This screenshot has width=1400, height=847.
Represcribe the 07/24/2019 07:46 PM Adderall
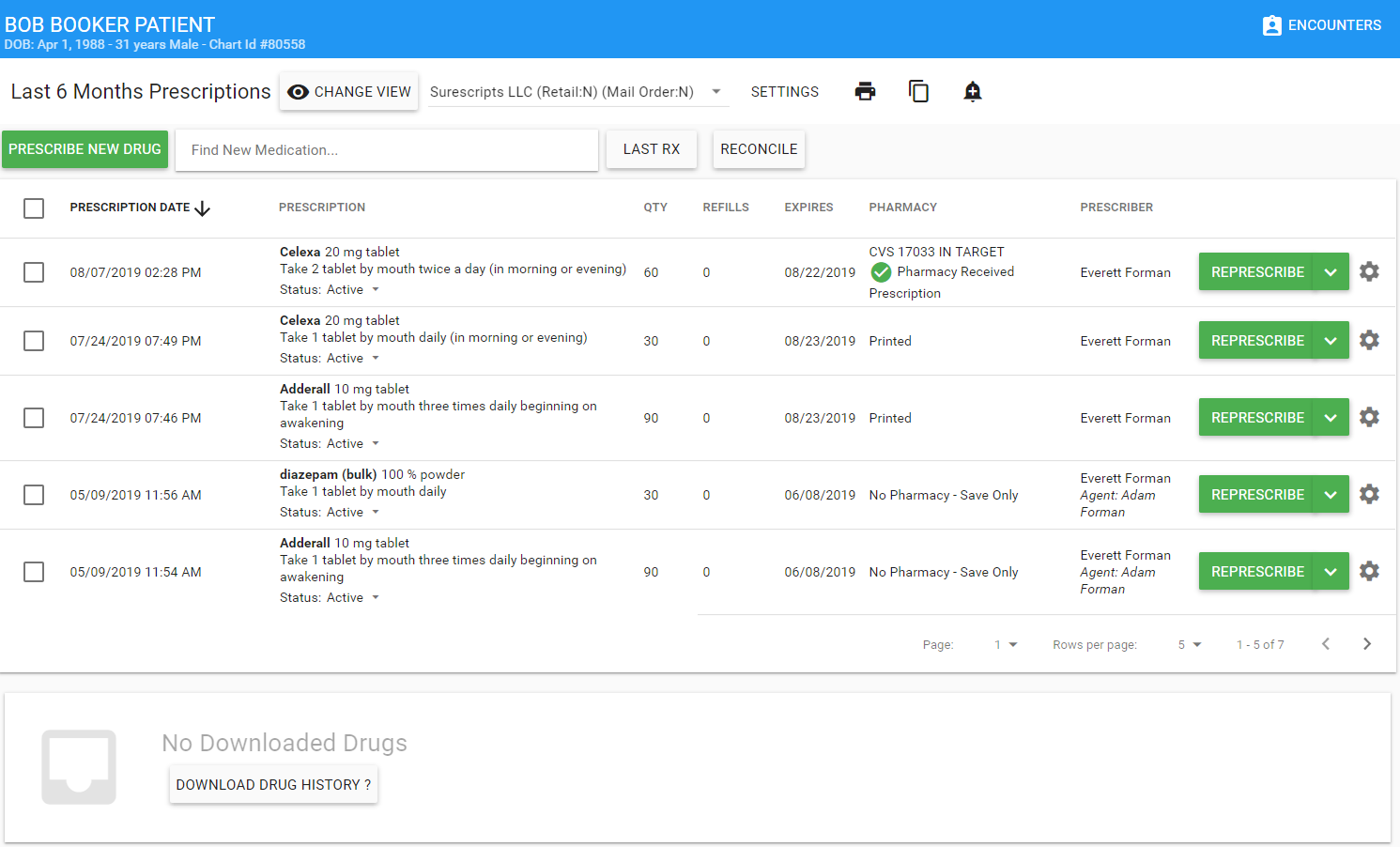coord(1257,418)
